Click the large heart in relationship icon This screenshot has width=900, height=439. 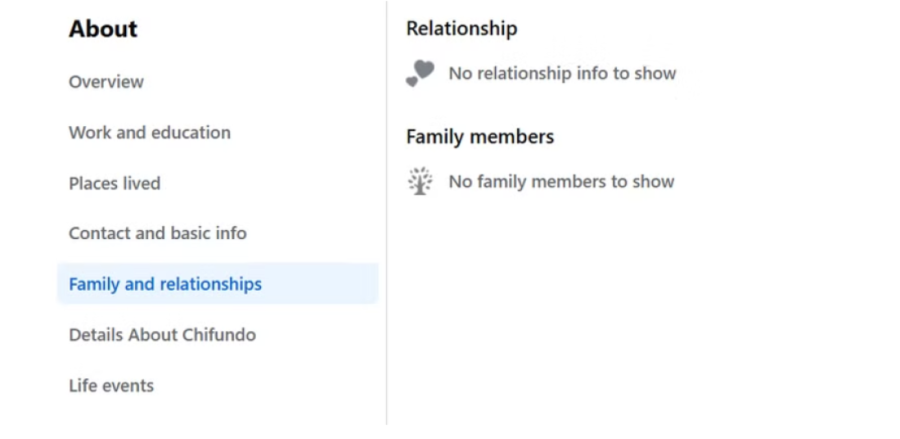pyautogui.click(x=424, y=70)
